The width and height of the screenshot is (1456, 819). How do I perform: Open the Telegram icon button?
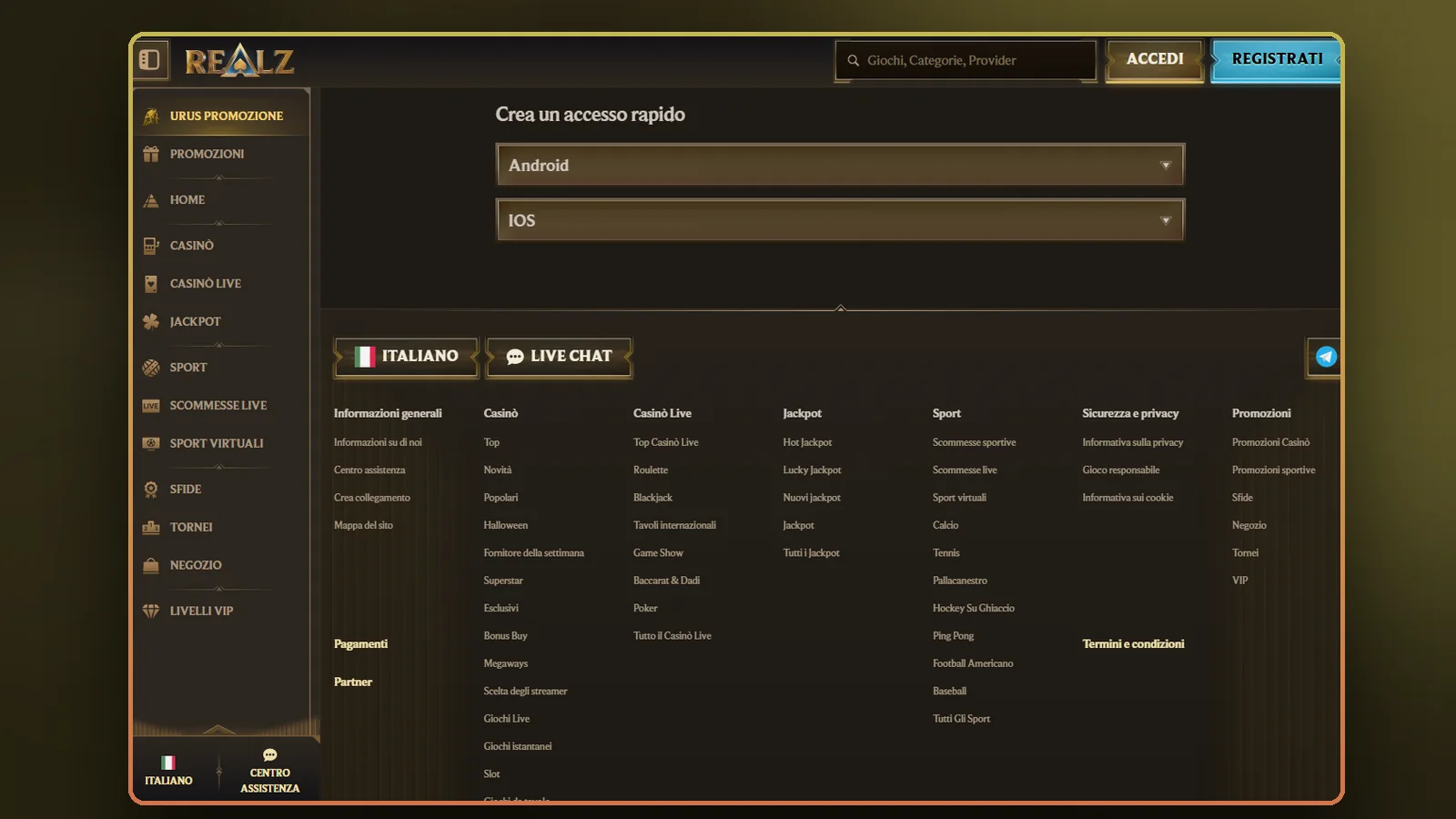click(1326, 357)
